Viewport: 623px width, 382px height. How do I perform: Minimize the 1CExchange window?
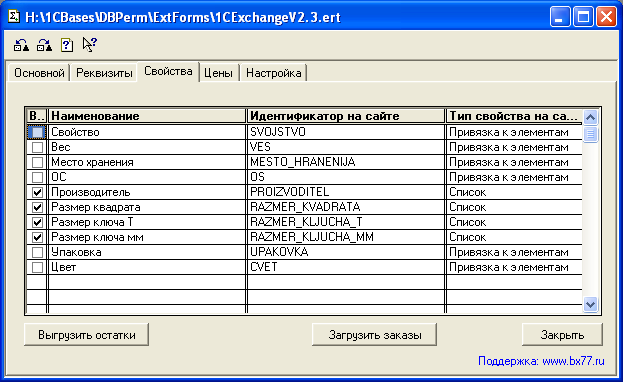point(560,17)
